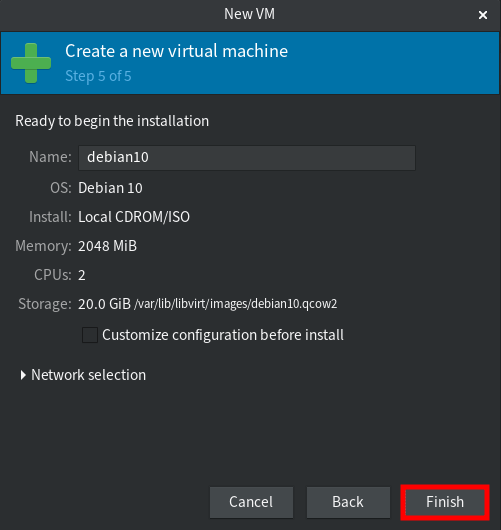
Task: Go Back to the previous step
Action: coord(348,502)
